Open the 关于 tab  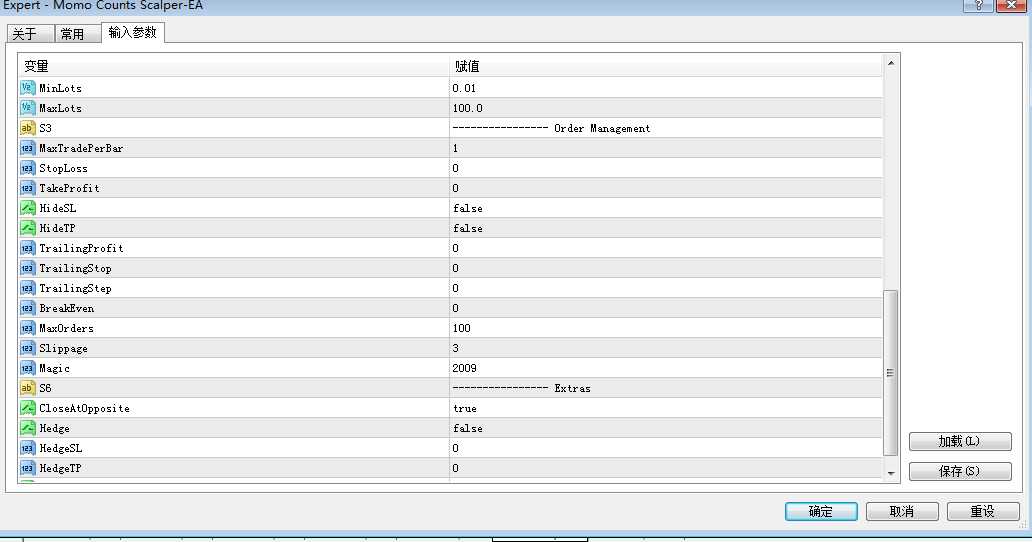[30, 34]
